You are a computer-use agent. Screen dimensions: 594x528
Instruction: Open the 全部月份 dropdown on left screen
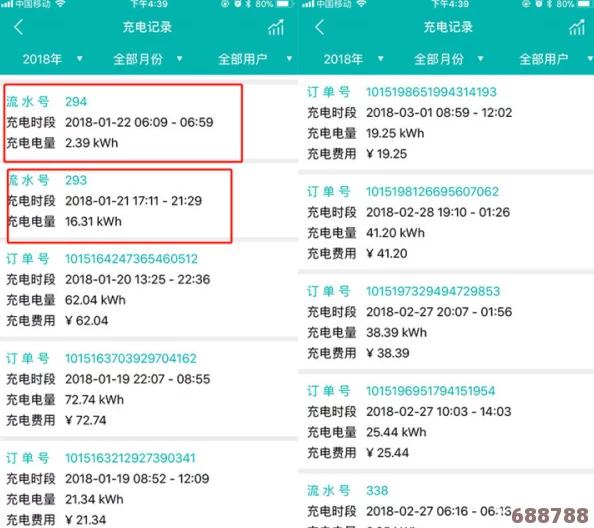pos(148,59)
